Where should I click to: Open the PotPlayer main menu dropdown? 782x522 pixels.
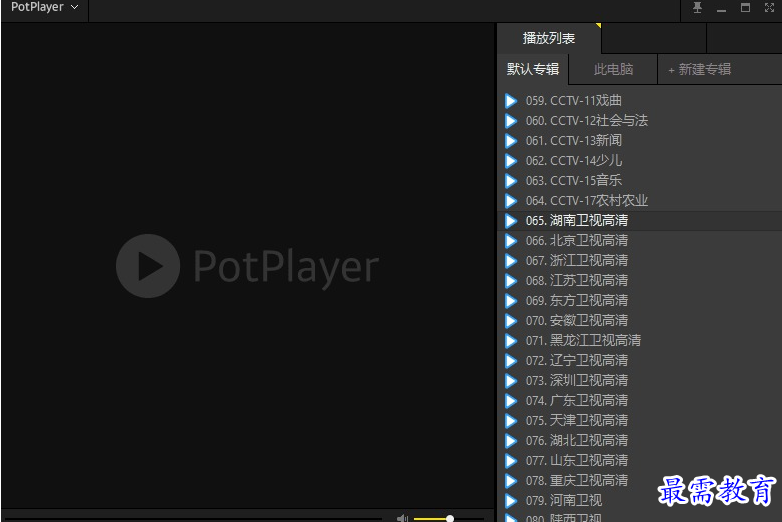tap(44, 7)
